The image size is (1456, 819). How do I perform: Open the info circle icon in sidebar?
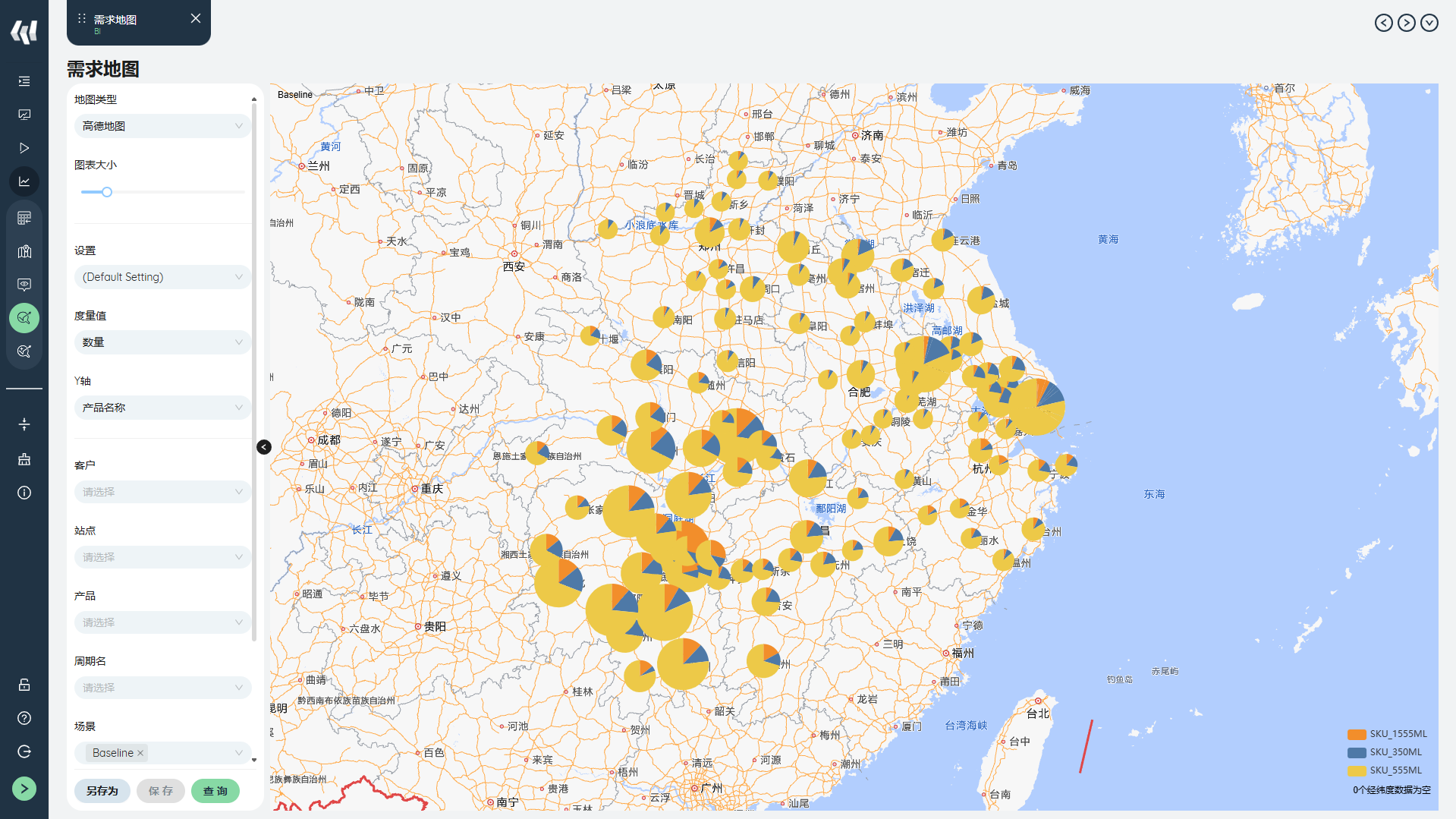(x=24, y=493)
